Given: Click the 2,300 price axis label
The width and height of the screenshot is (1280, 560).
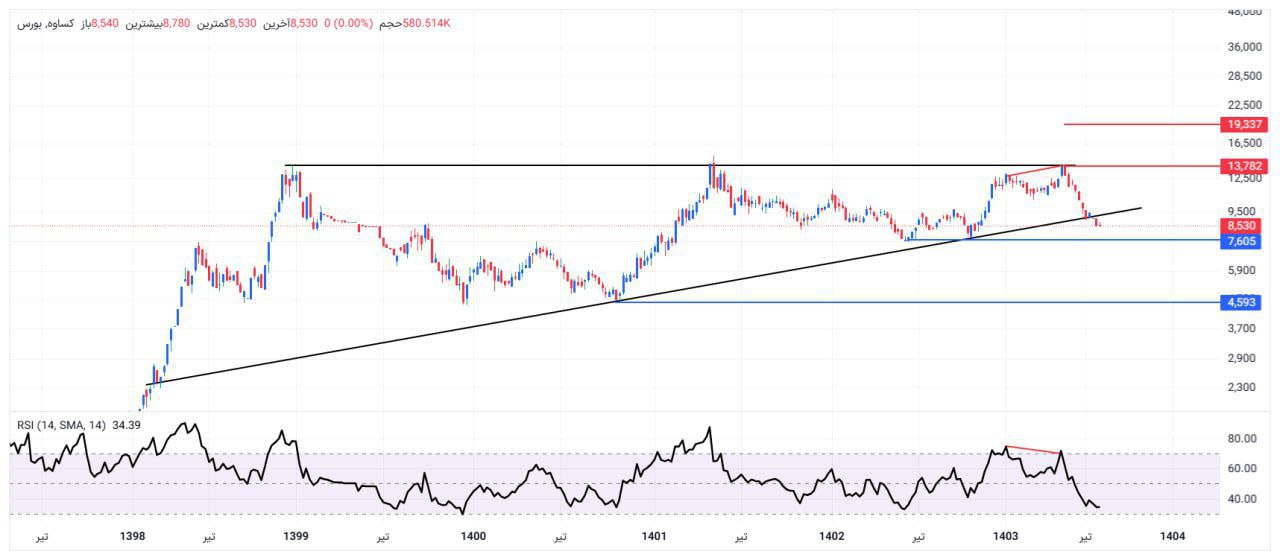Looking at the screenshot, I should click(x=1243, y=387).
